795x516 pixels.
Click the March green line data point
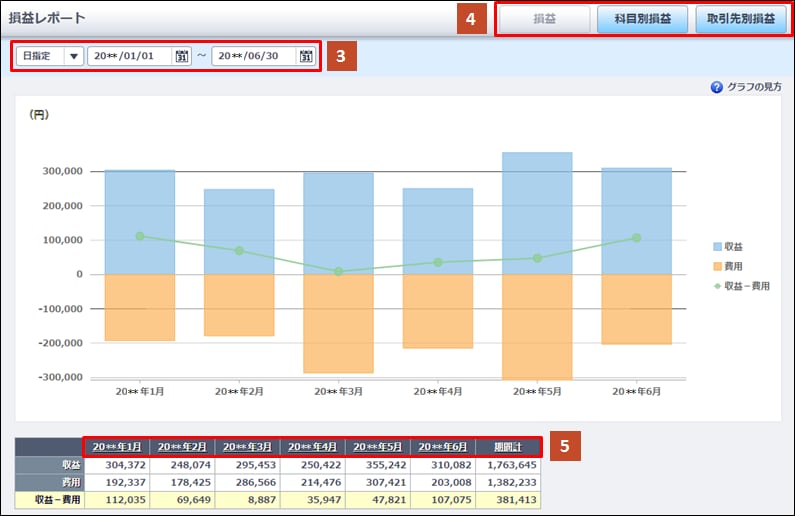click(x=339, y=272)
